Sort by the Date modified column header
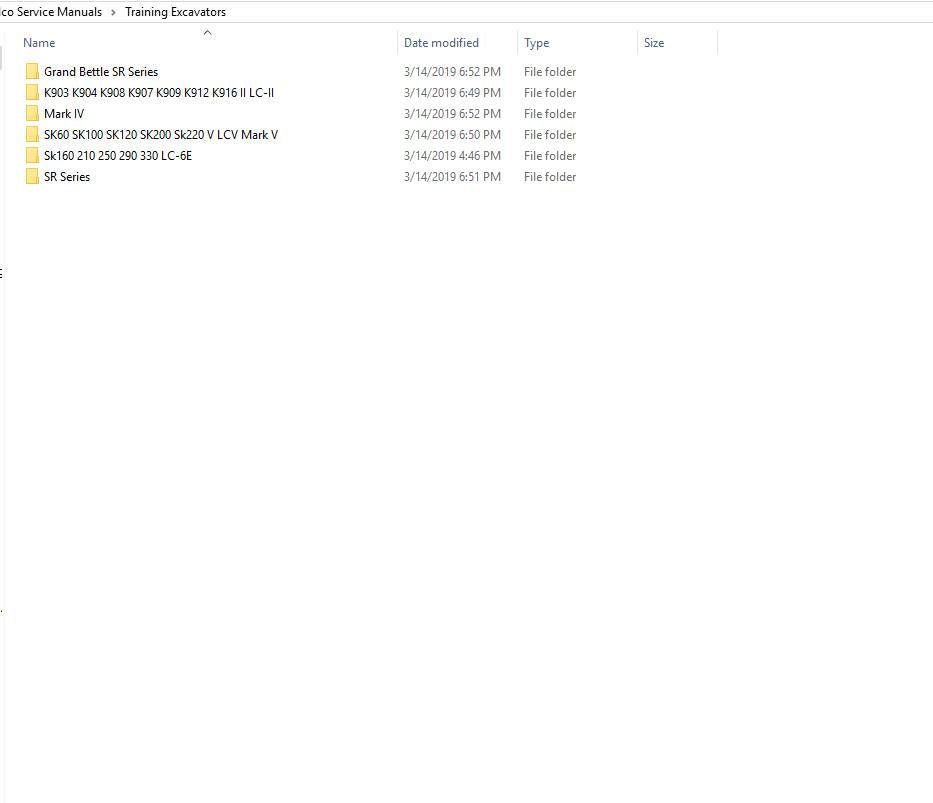Image resolution: width=933 pixels, height=803 pixels. 441,43
